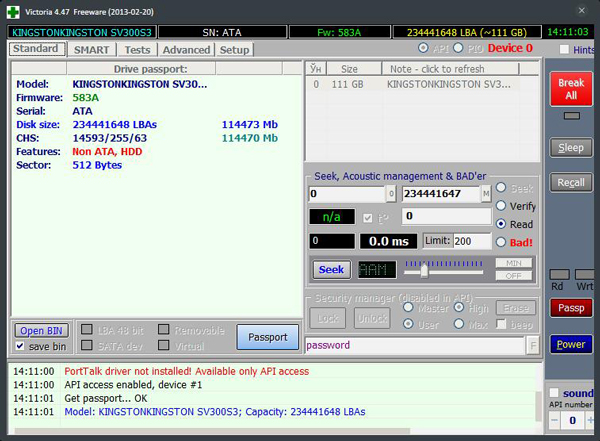600x441 pixels.
Task: Click the Size column header
Action: click(x=354, y=69)
